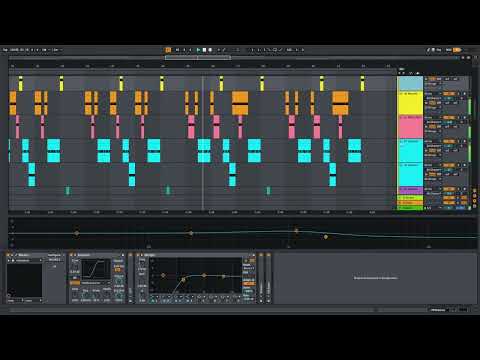This screenshot has width=480, height=360.
Task: Click the black display of the first device
Action: pos(25,280)
